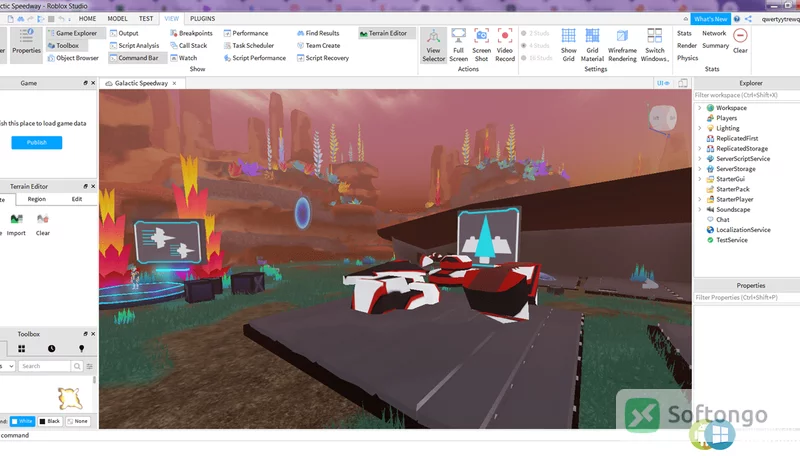
Task: Click the Publish button in Game panel
Action: click(x=37, y=142)
